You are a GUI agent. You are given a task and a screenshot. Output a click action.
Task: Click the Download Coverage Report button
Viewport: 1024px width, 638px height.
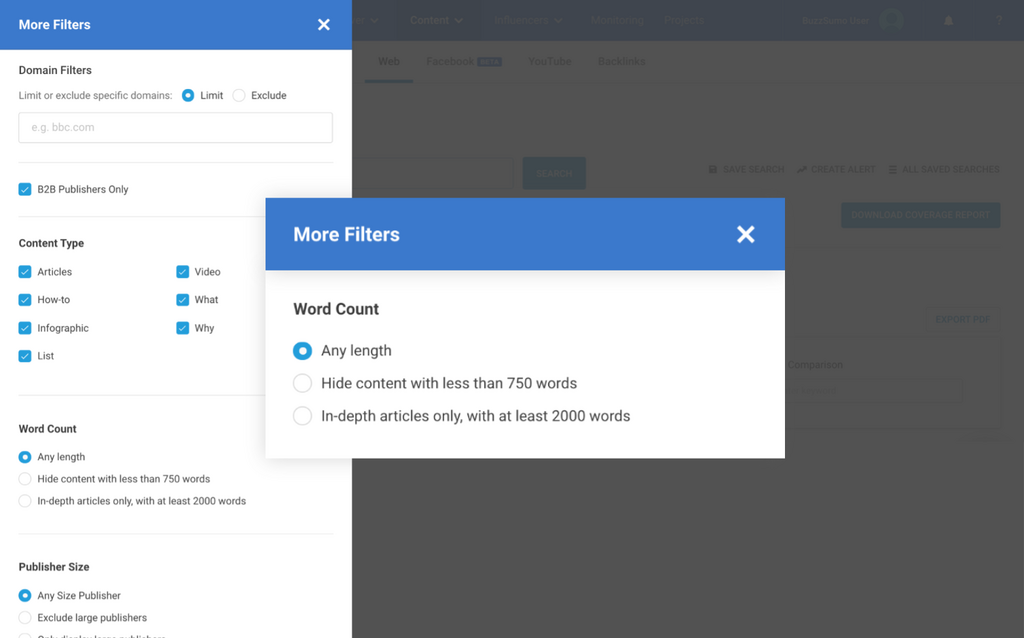point(920,215)
